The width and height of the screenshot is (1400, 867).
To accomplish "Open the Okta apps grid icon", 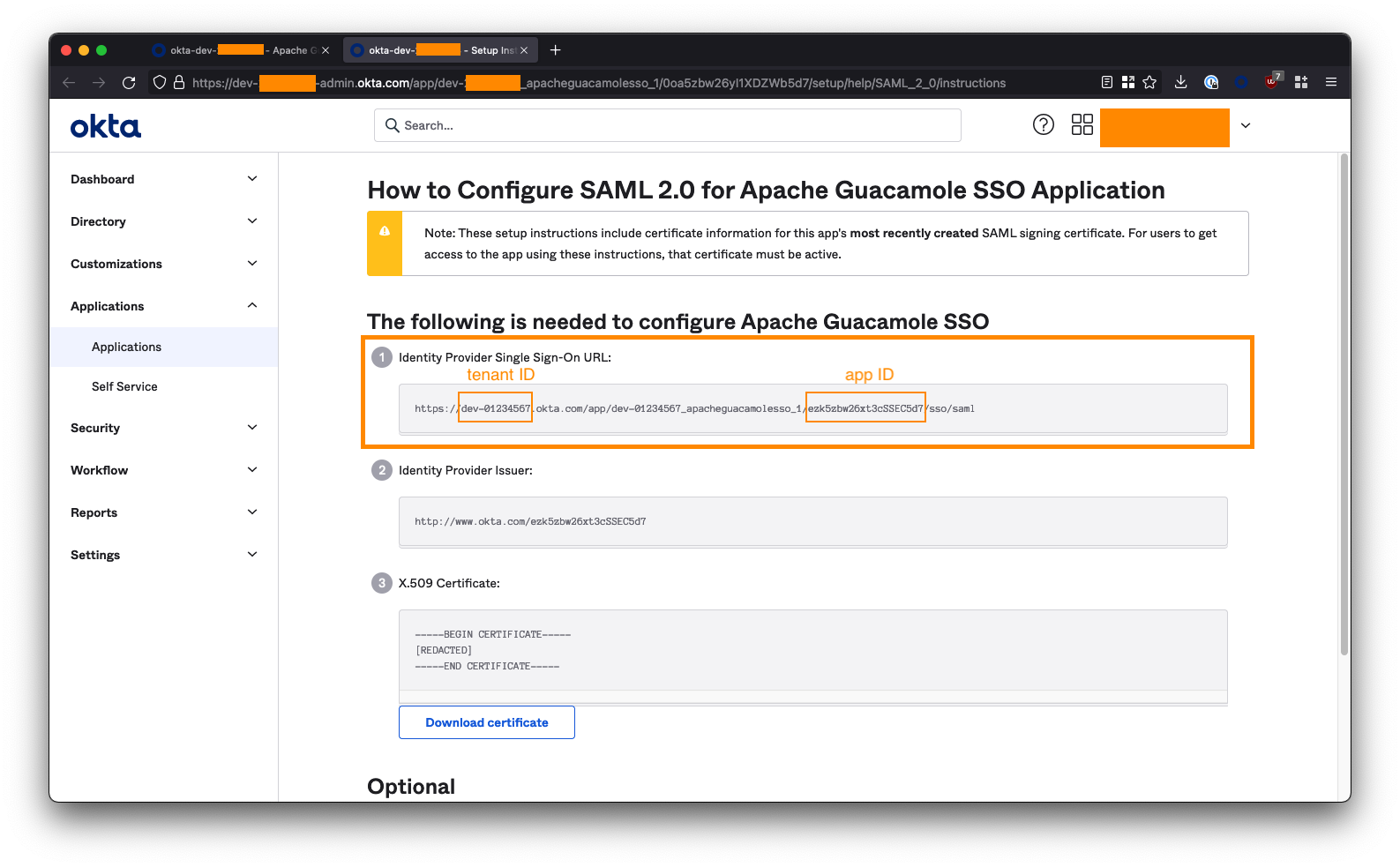I will (1082, 125).
